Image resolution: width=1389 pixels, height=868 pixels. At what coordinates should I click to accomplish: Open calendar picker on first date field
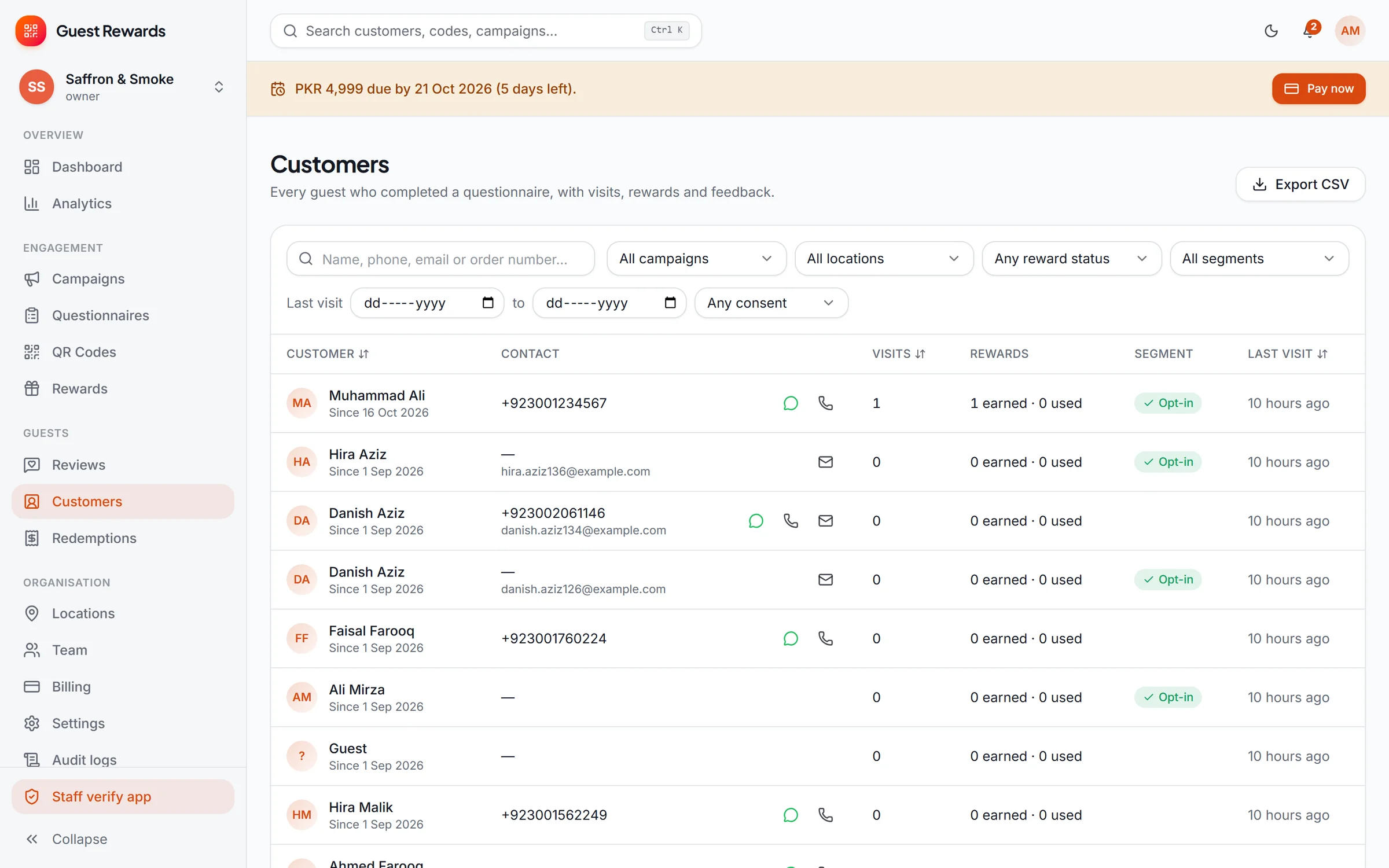pos(488,303)
